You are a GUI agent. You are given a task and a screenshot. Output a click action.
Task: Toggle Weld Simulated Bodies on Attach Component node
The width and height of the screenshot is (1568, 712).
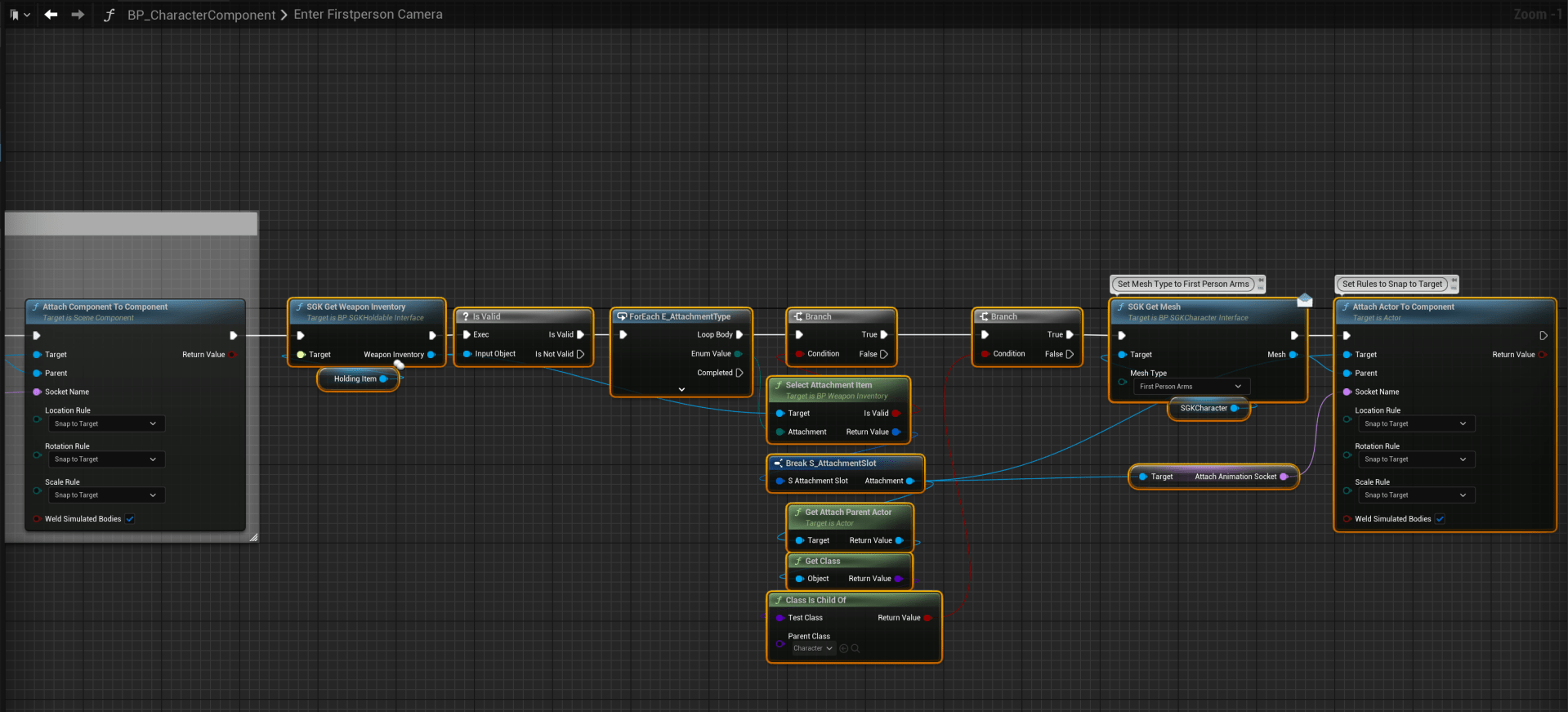click(x=130, y=519)
